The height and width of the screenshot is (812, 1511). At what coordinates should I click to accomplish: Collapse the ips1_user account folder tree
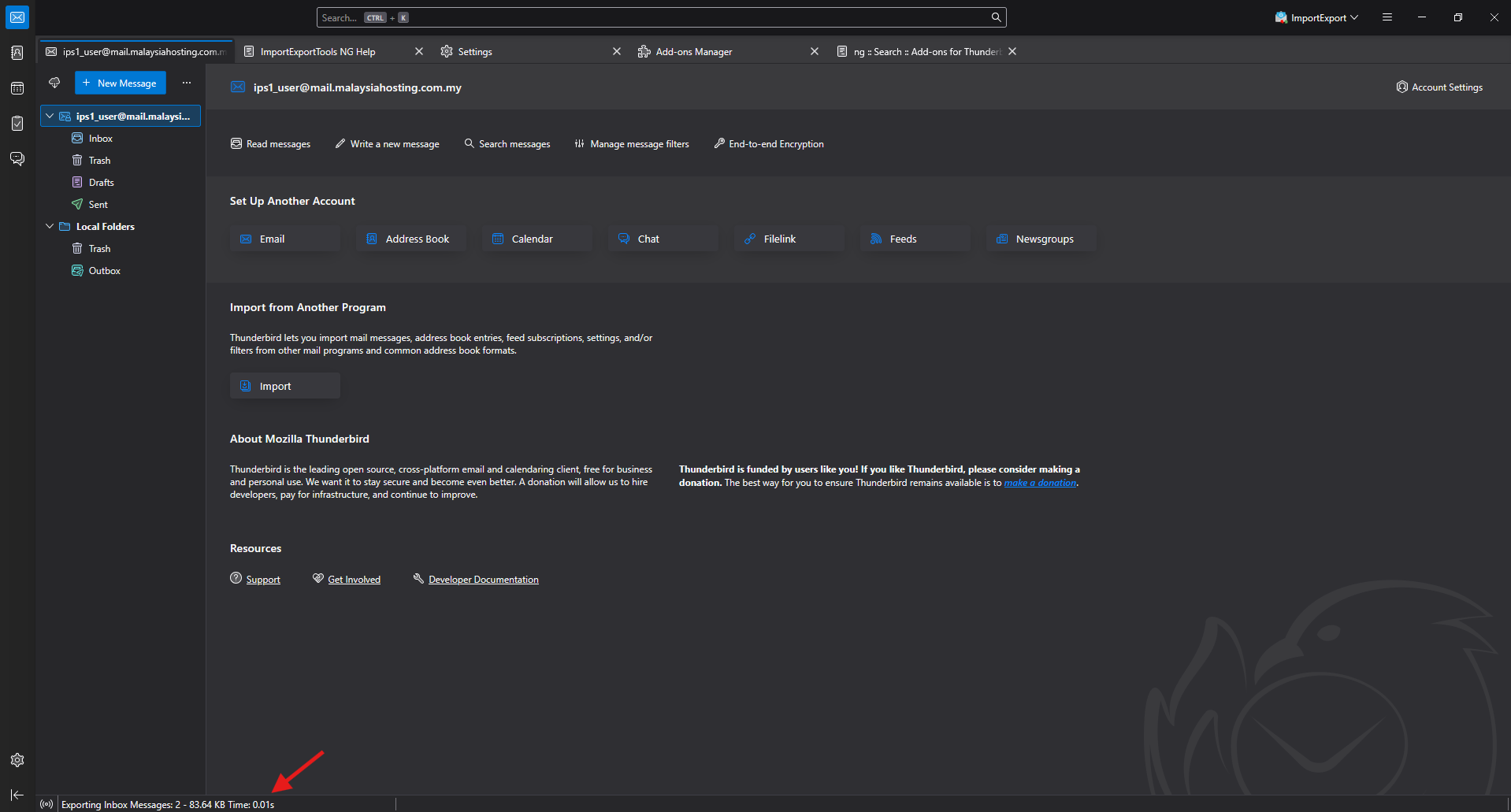[50, 116]
